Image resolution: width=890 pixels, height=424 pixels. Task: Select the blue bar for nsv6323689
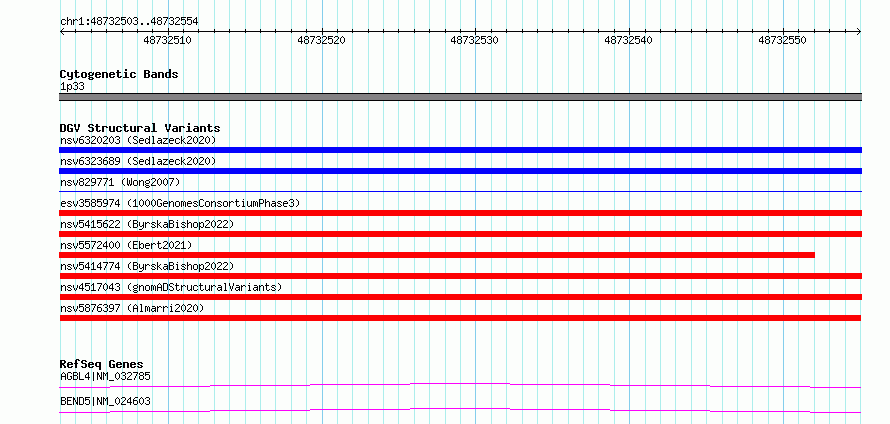(x=460, y=171)
